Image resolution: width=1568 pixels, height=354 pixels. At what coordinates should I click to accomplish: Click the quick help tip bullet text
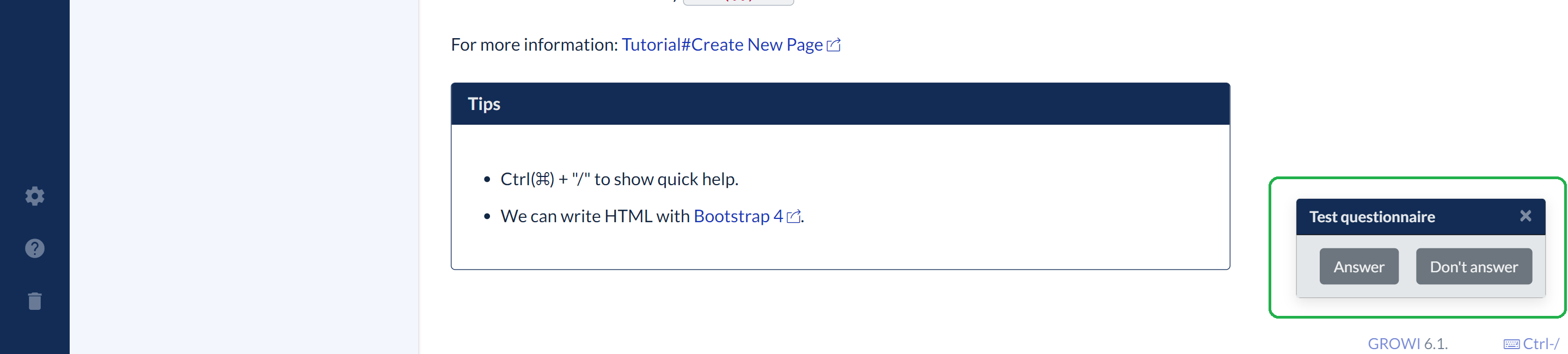tap(618, 180)
